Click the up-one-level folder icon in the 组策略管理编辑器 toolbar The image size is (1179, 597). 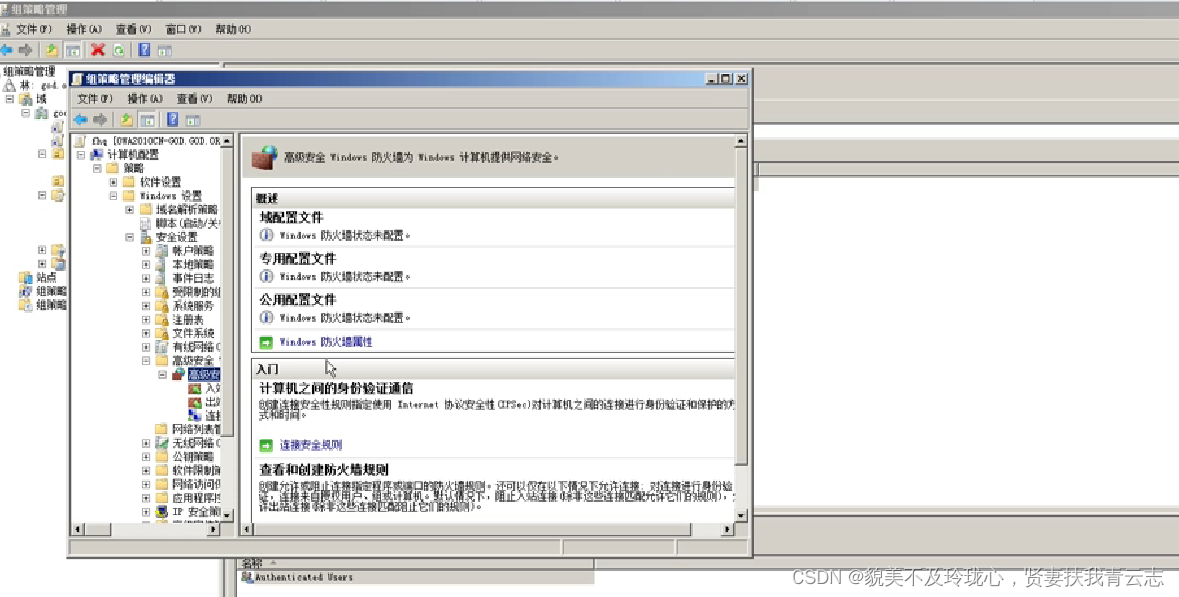coord(126,120)
